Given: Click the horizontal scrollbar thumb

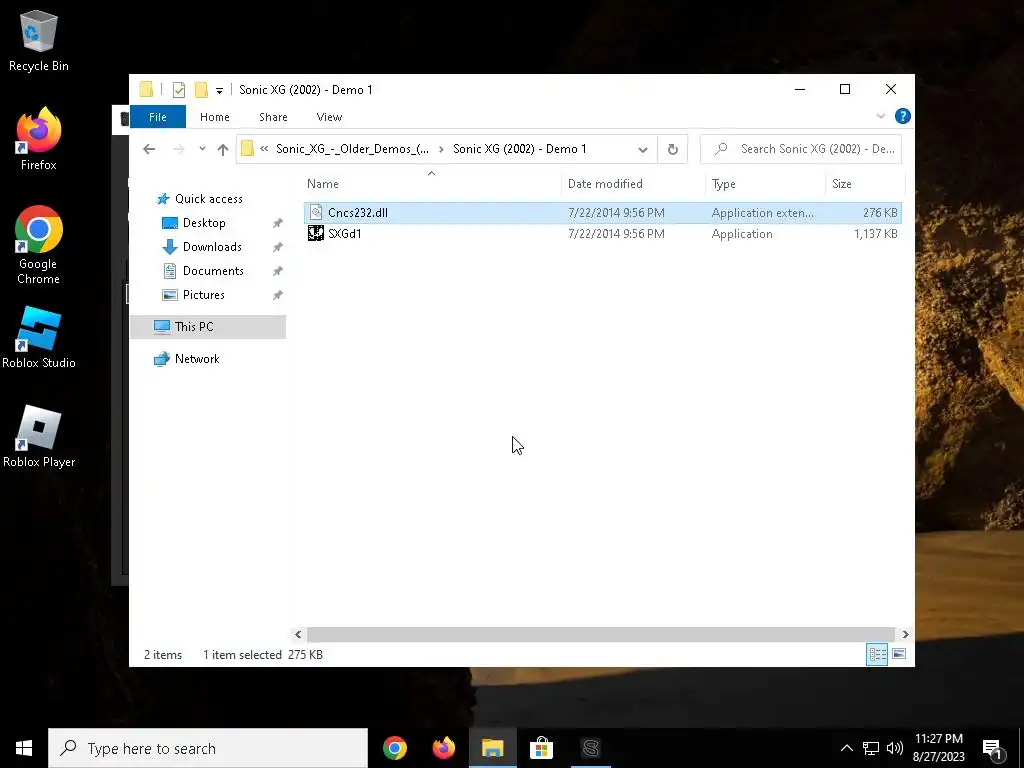Looking at the screenshot, I should tap(600, 634).
